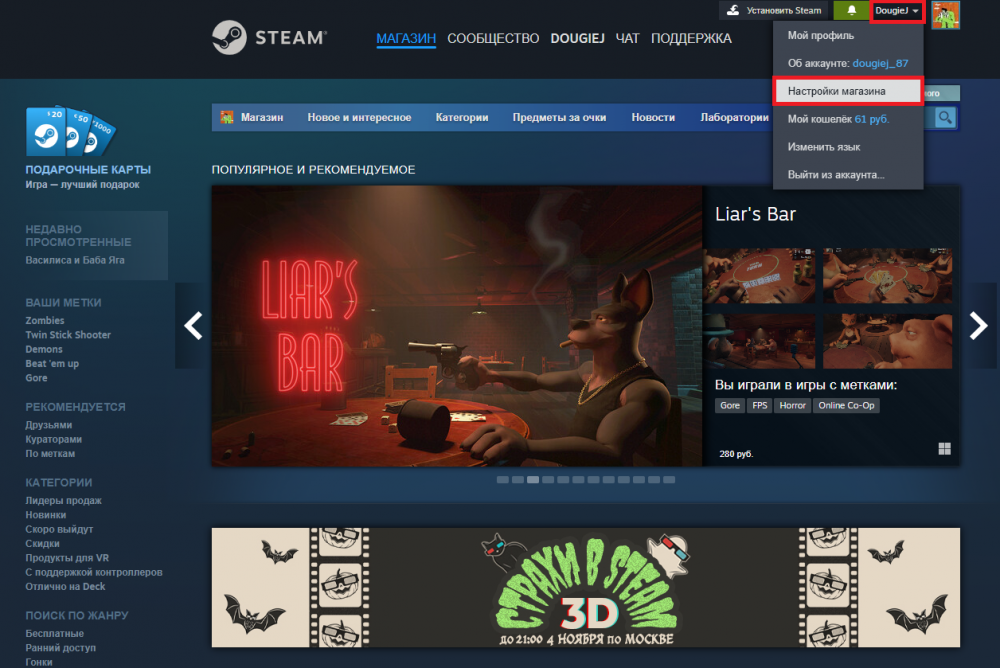Open Предметы за очки tab
The image size is (1000, 668).
559,117
